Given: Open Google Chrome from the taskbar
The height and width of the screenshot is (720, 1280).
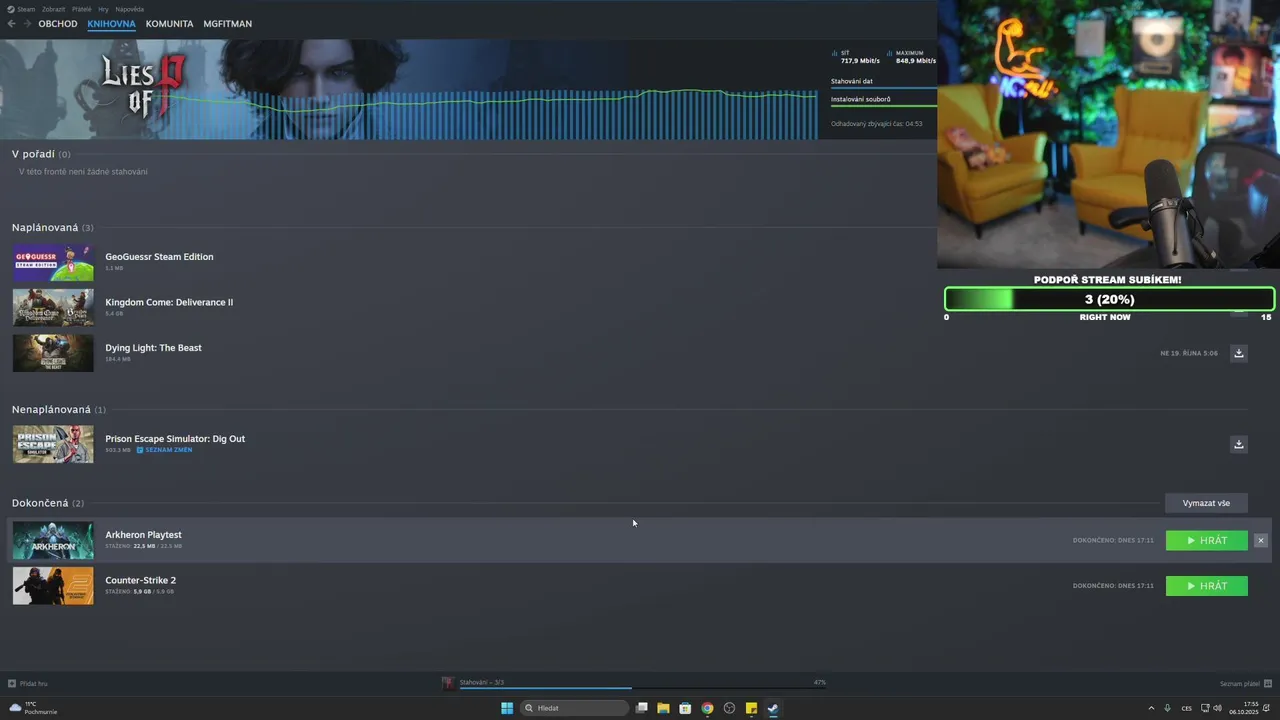Looking at the screenshot, I should tap(707, 708).
